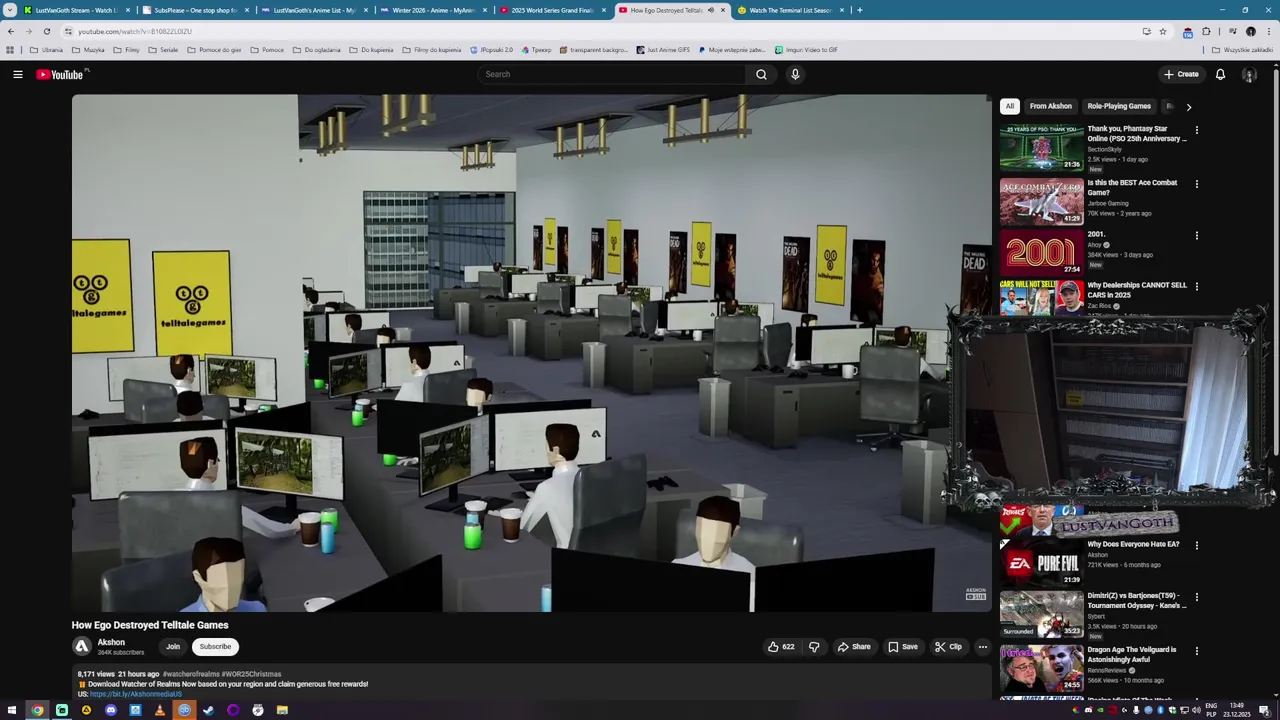Open a new browser tab
Screen dimensions: 1280x720
click(859, 10)
